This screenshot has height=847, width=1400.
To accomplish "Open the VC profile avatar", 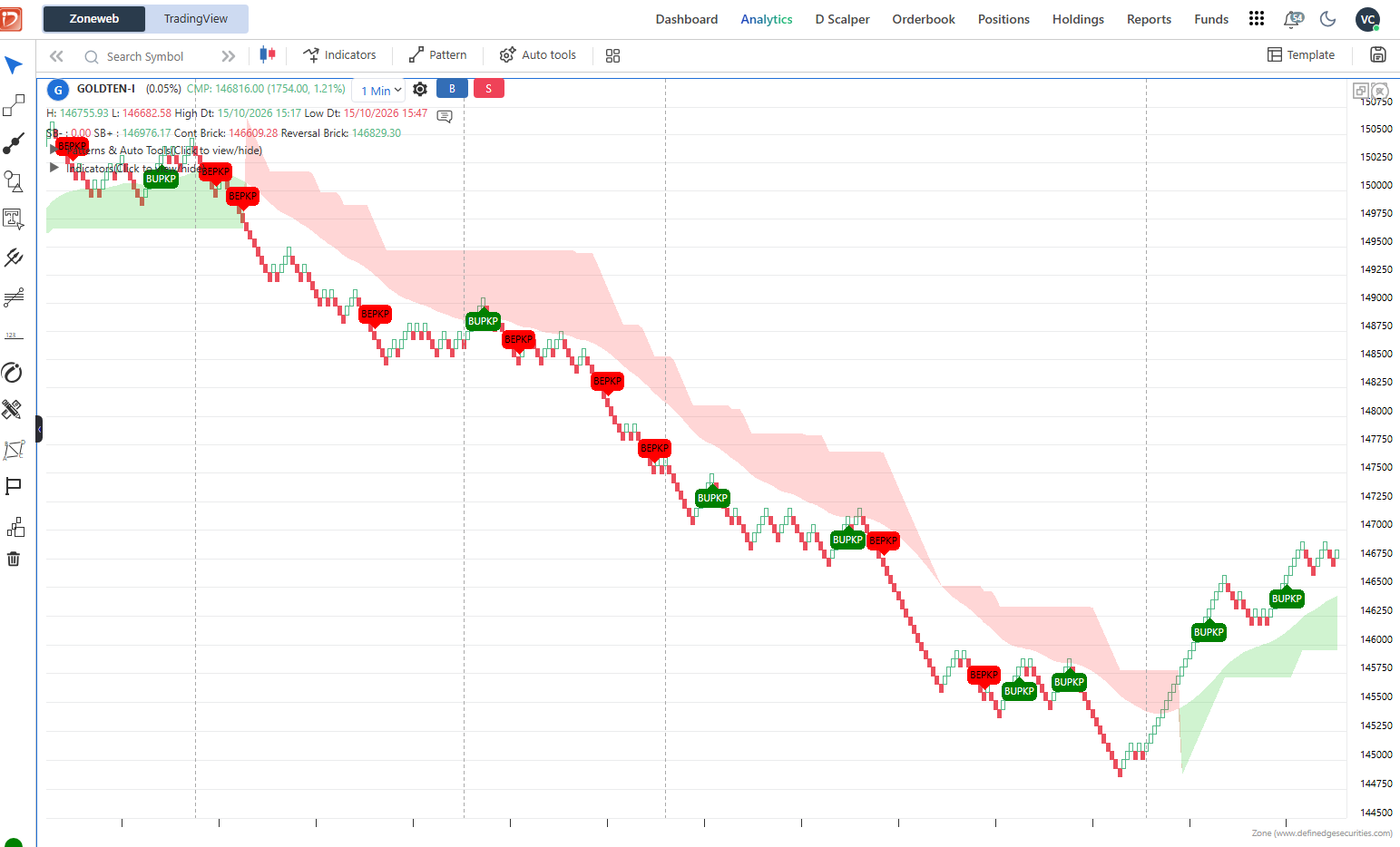I will pos(1367,19).
